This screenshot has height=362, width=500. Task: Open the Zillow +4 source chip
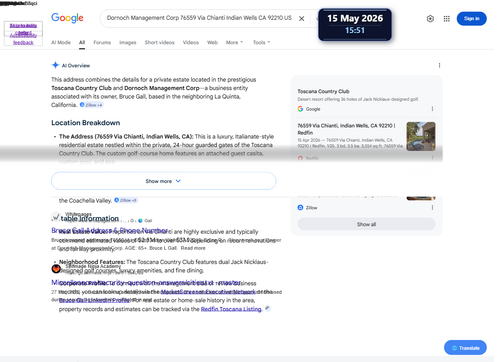91,105
